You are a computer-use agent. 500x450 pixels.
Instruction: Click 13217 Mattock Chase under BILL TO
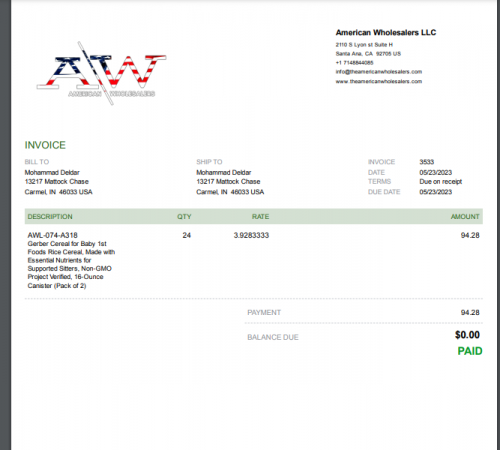pos(57,182)
